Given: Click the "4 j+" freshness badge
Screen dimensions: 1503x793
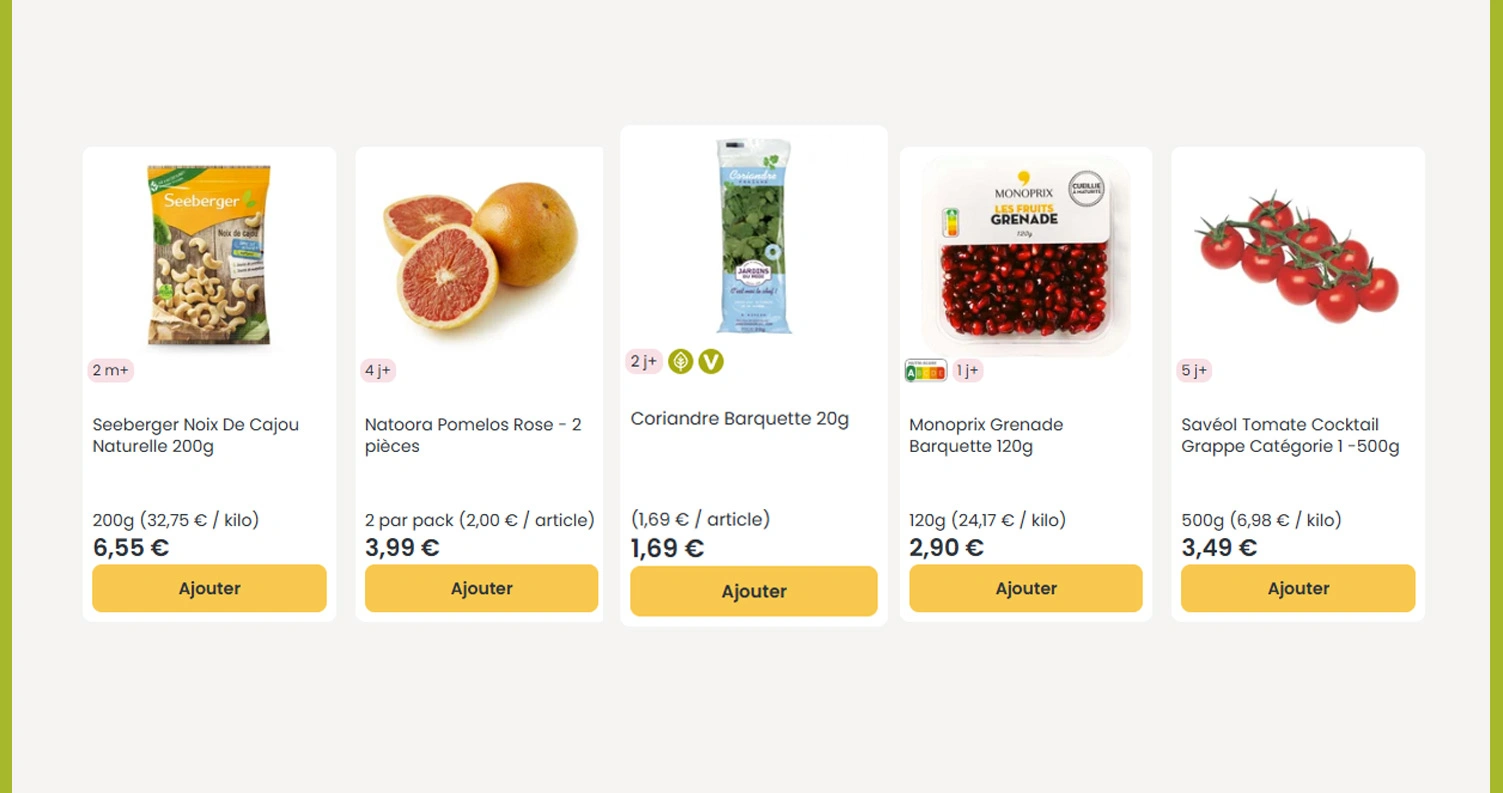Looking at the screenshot, I should point(378,371).
